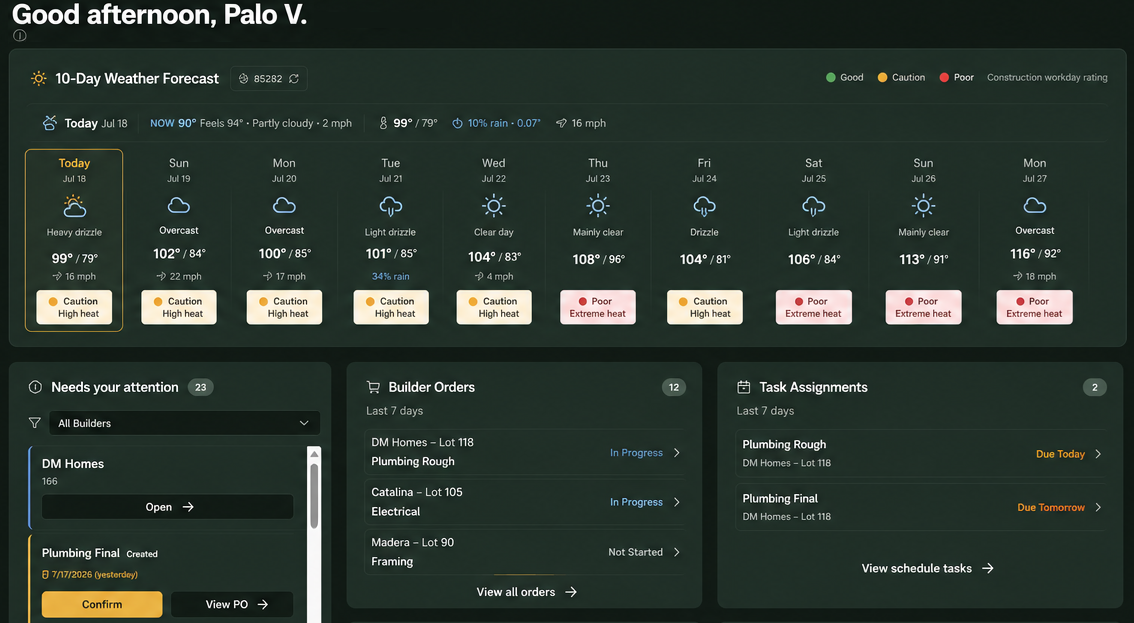The width and height of the screenshot is (1134, 623).
Task: Click the Not Started status for Madera
Action: click(x=635, y=552)
